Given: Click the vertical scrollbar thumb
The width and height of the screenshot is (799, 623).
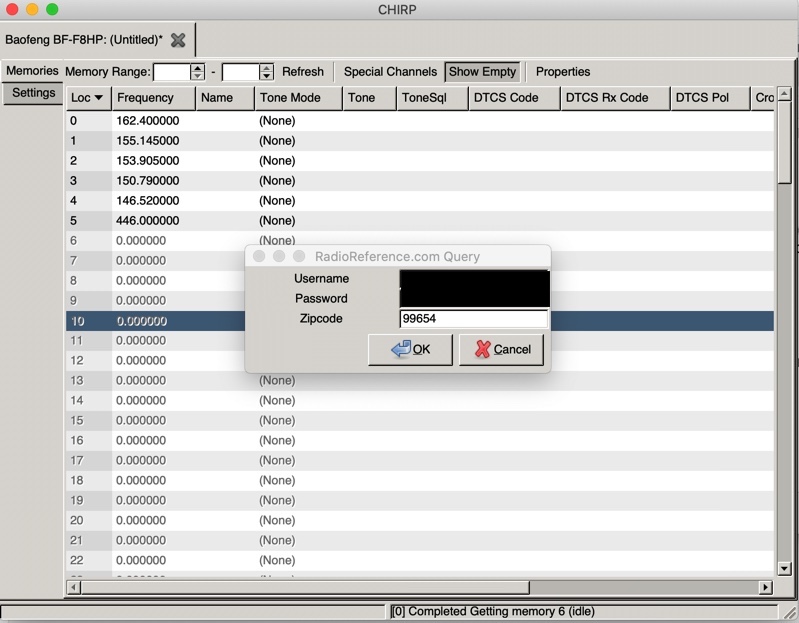Looking at the screenshot, I should pos(784,141).
